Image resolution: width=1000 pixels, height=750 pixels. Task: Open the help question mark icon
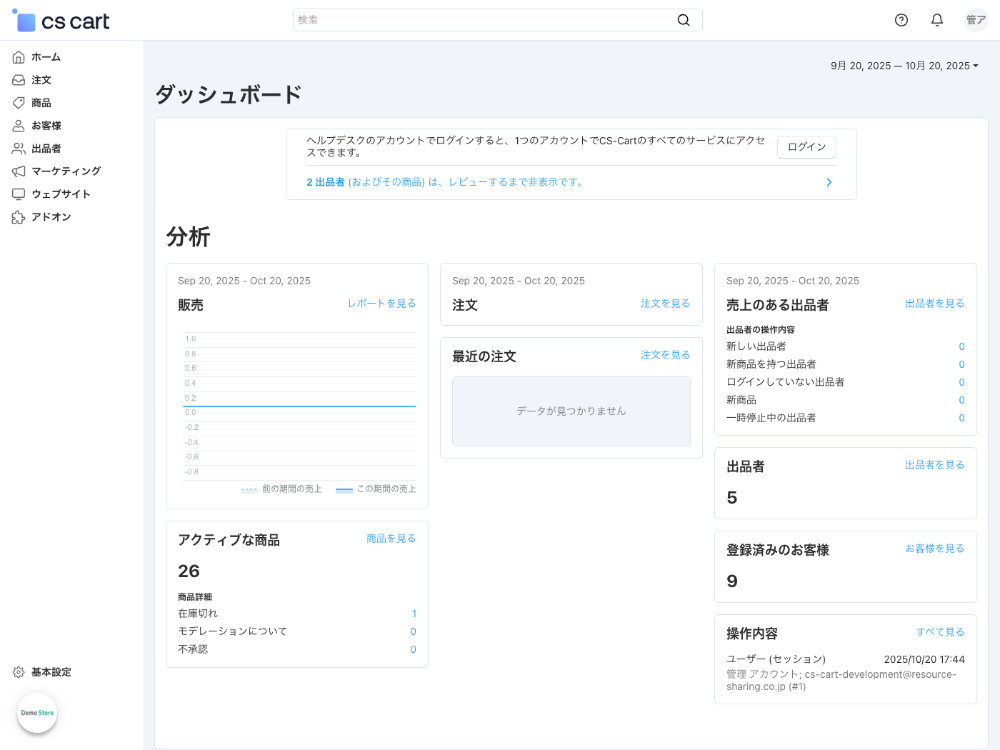coord(901,20)
